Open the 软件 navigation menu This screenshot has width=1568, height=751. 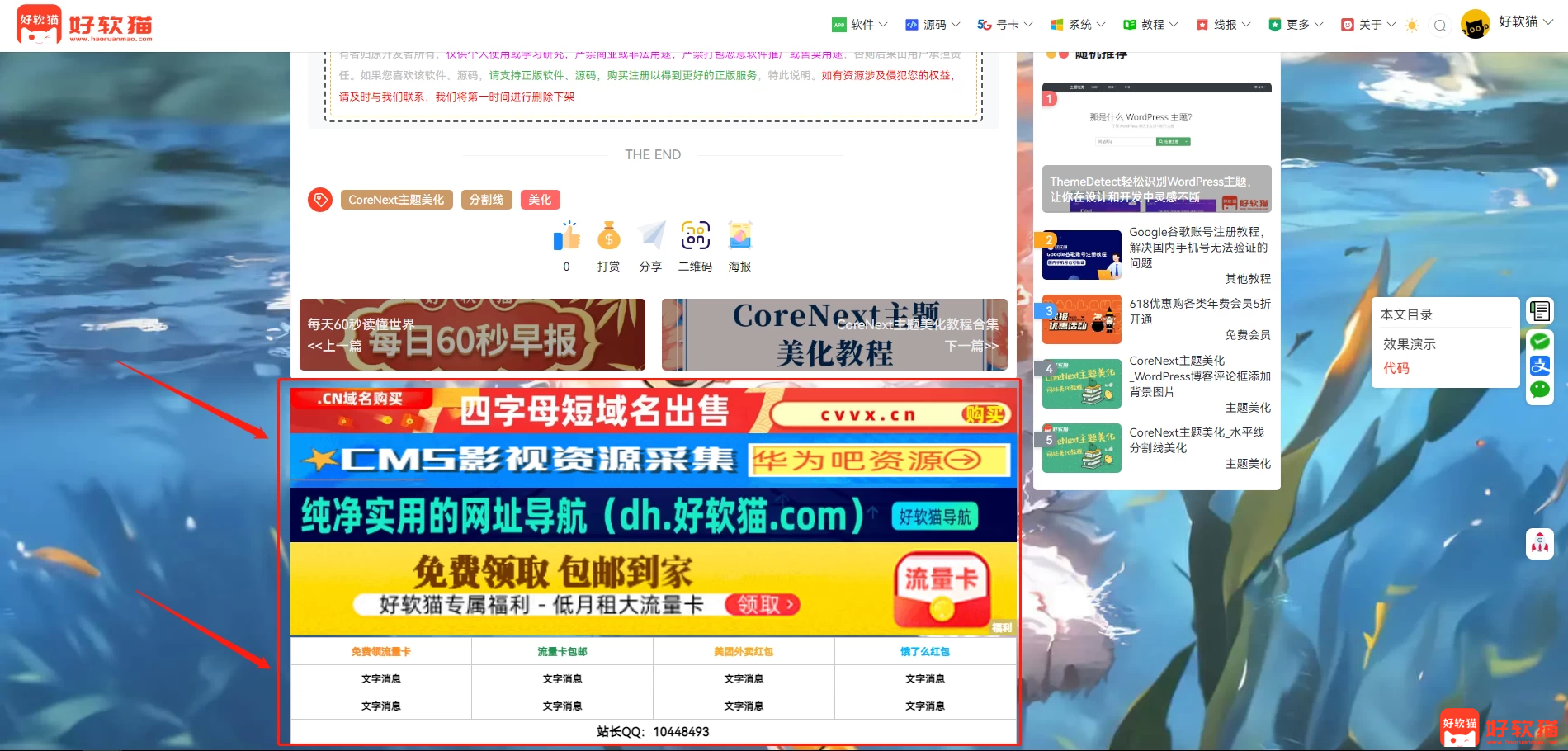[860, 25]
